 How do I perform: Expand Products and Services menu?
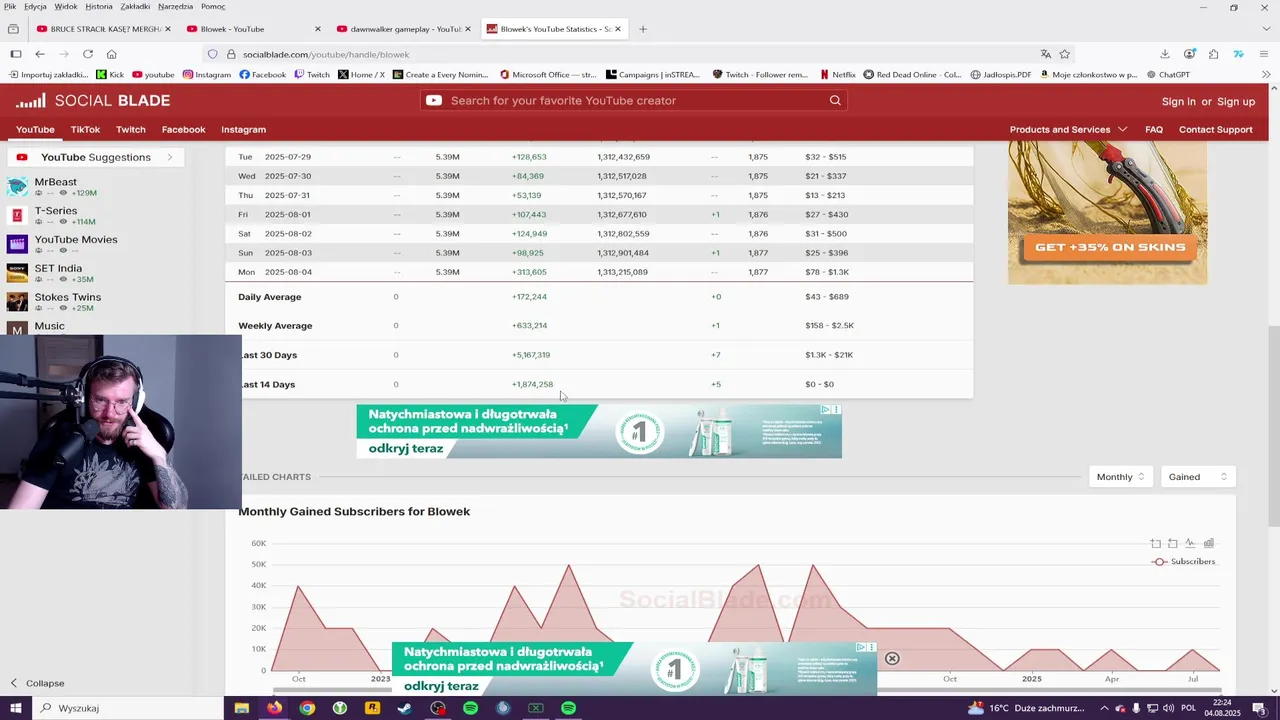click(1068, 129)
